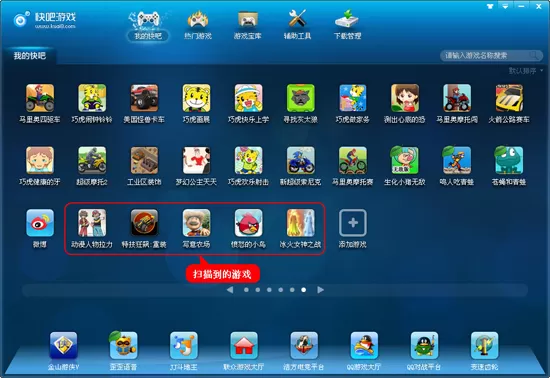Open the title bar main menu dropdown arrow
Viewport: 550px width, 378px height.
(x=505, y=6)
